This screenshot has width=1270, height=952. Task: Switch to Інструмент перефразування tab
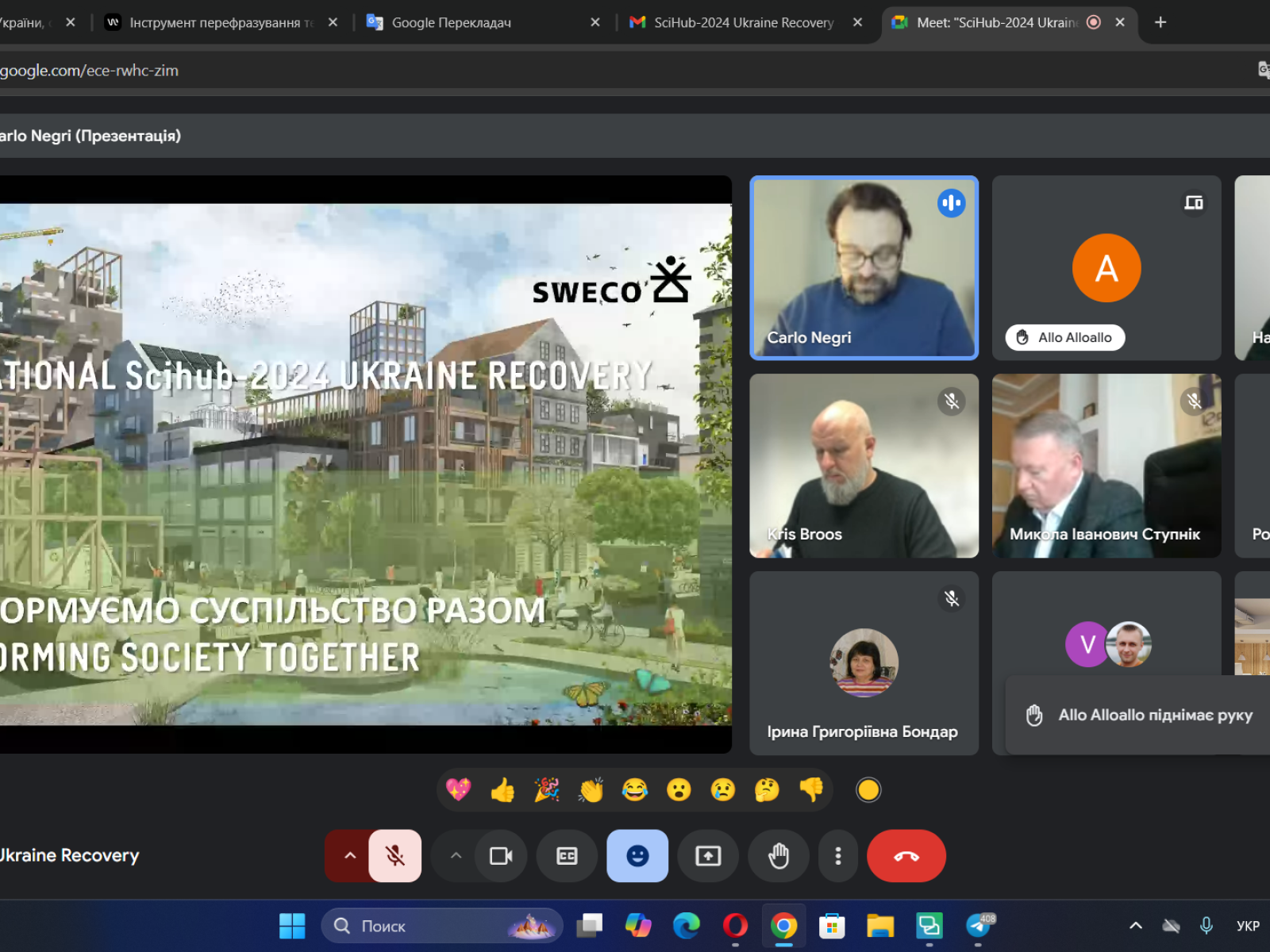click(x=221, y=22)
